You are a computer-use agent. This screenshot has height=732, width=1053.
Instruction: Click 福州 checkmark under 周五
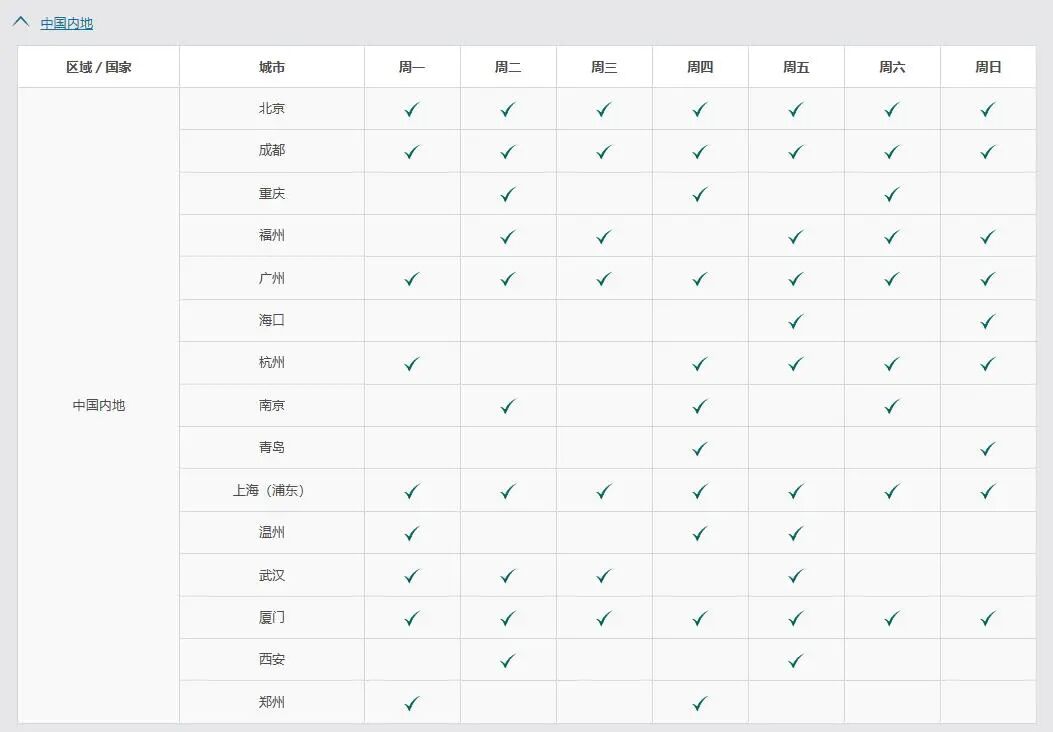tap(796, 237)
